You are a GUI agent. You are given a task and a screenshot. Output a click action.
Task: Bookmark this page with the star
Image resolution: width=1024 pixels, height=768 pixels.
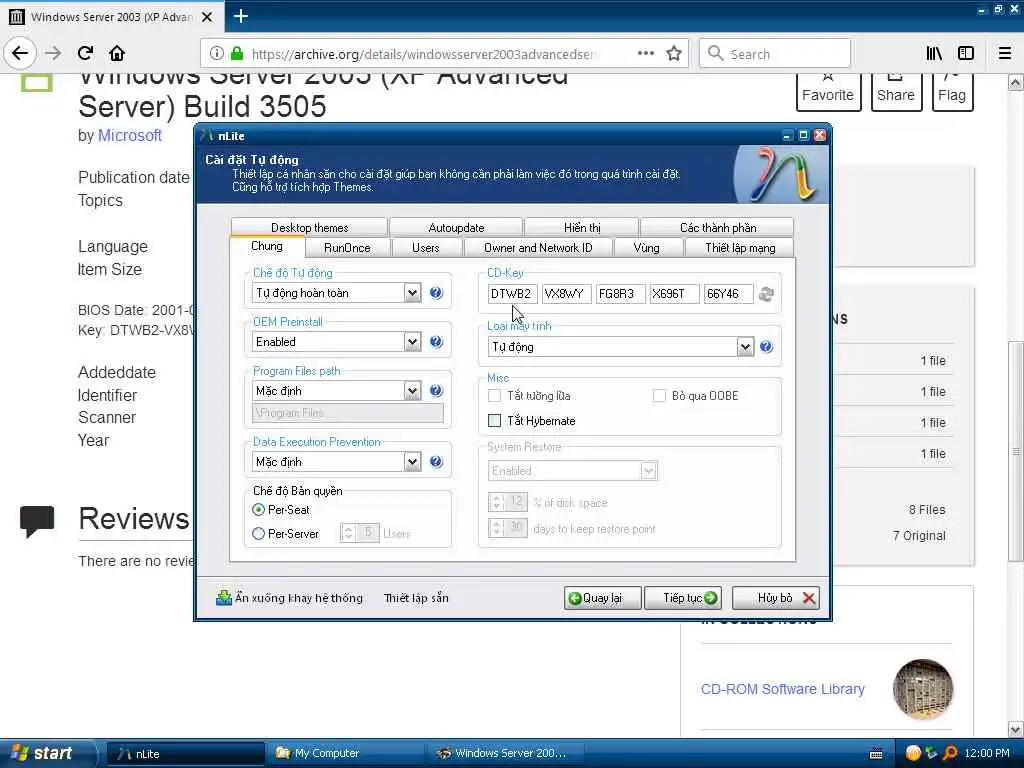pyautogui.click(x=674, y=54)
